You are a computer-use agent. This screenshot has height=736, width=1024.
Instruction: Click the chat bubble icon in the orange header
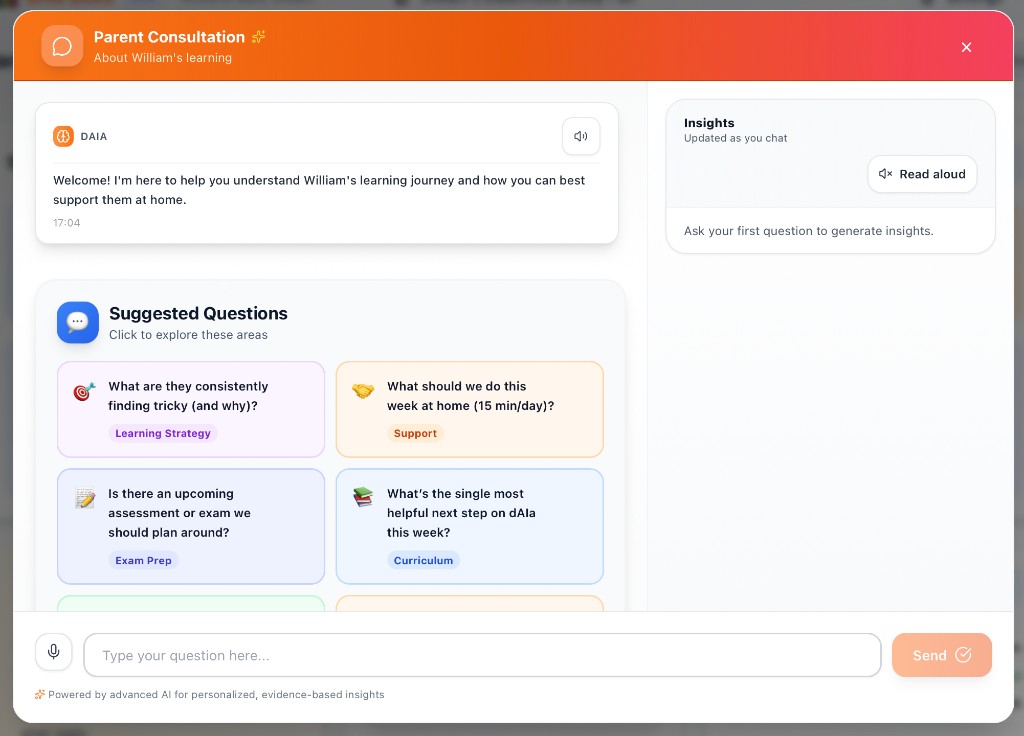point(62,46)
